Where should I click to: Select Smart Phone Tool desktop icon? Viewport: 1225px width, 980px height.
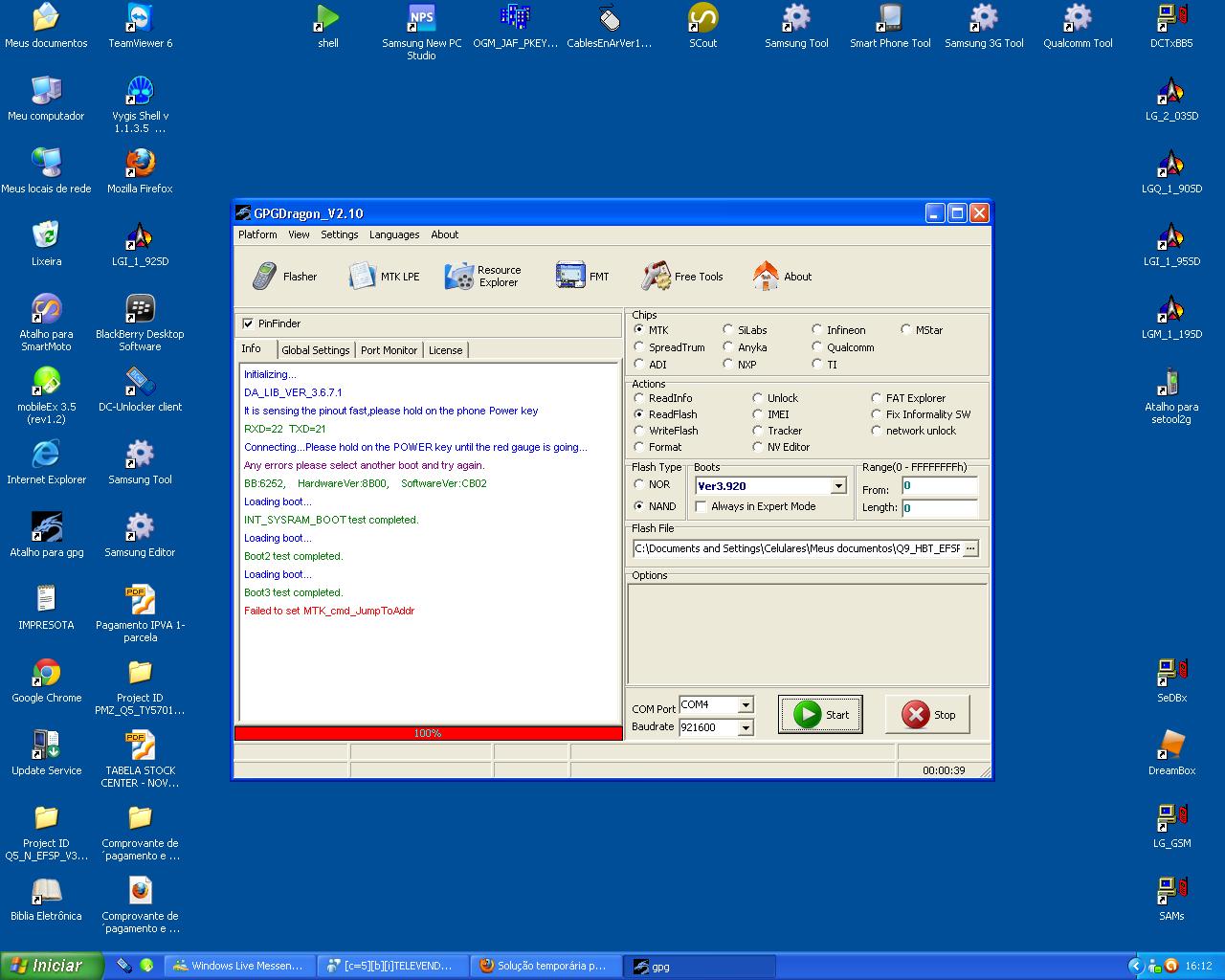pyautogui.click(x=890, y=27)
